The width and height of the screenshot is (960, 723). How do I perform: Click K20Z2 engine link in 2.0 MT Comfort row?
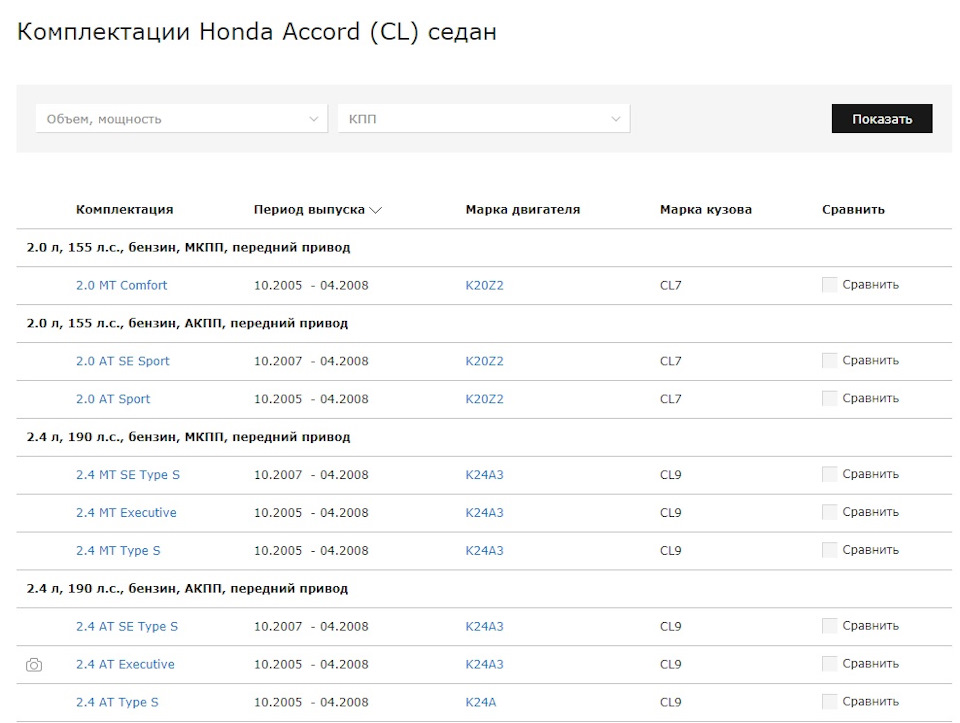[x=484, y=285]
